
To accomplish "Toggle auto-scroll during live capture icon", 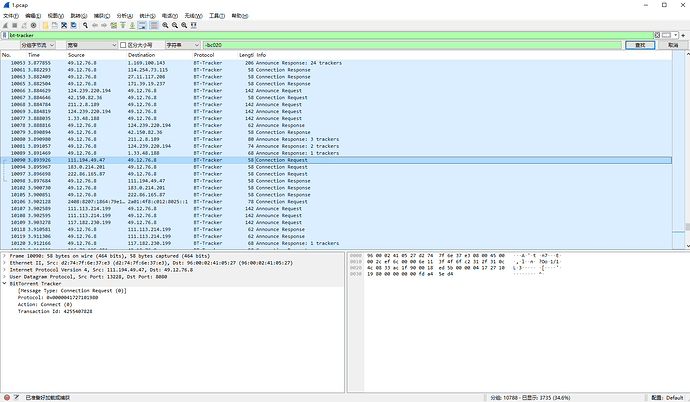I will click(x=142, y=26).
